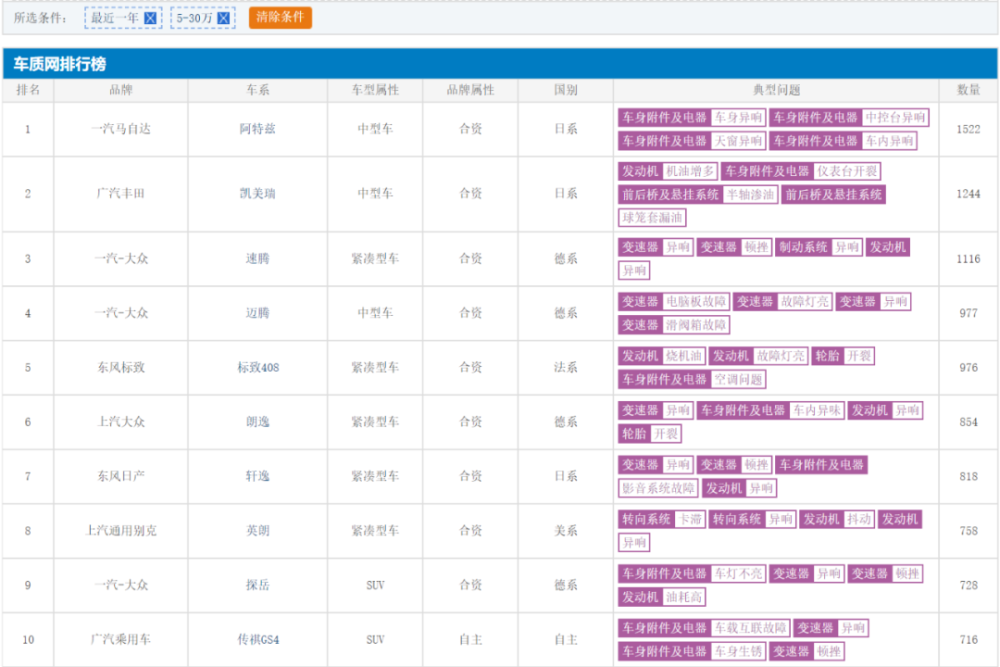The image size is (1000, 667).
Task: Select the 一汽马自达 brand cell
Action: (x=121, y=129)
